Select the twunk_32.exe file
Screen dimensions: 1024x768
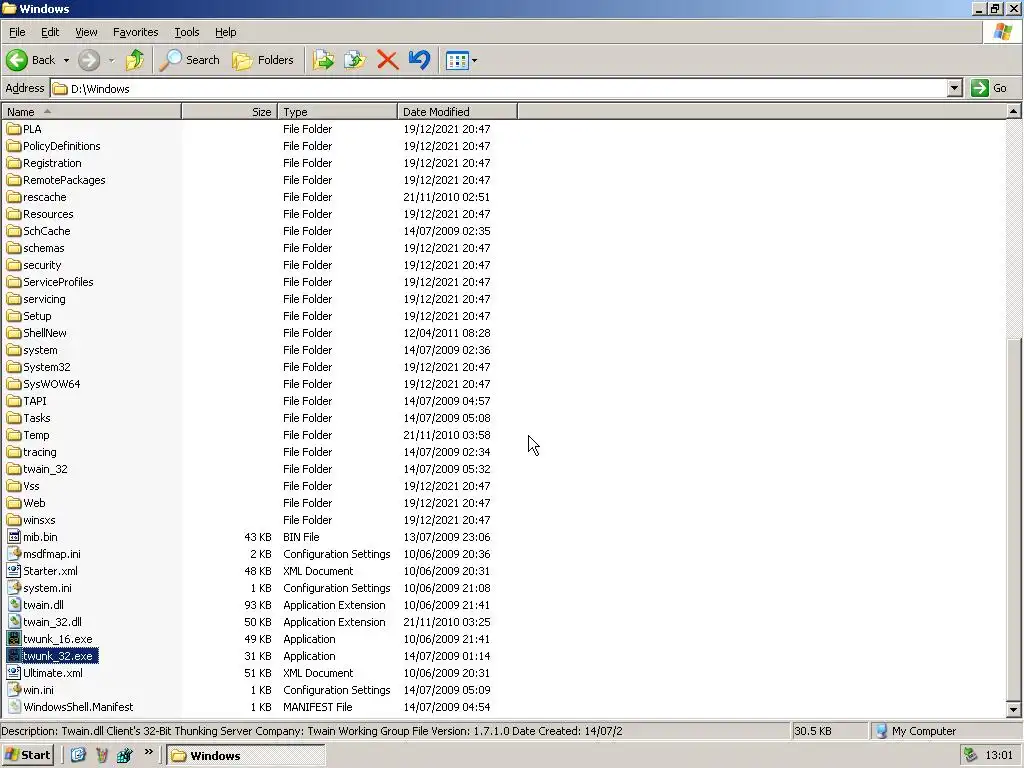click(52, 656)
